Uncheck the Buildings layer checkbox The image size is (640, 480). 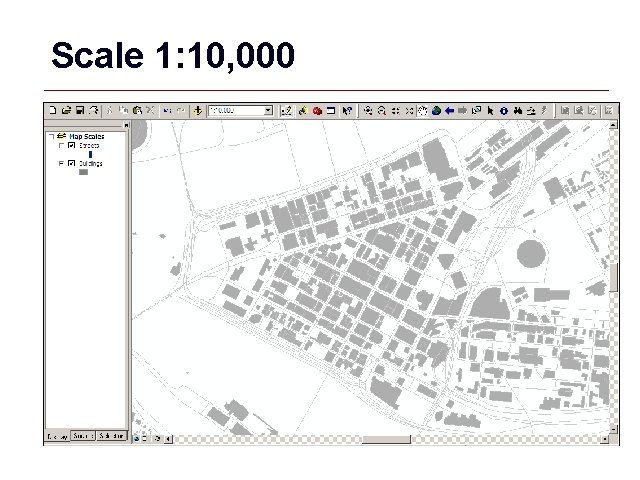(x=72, y=163)
